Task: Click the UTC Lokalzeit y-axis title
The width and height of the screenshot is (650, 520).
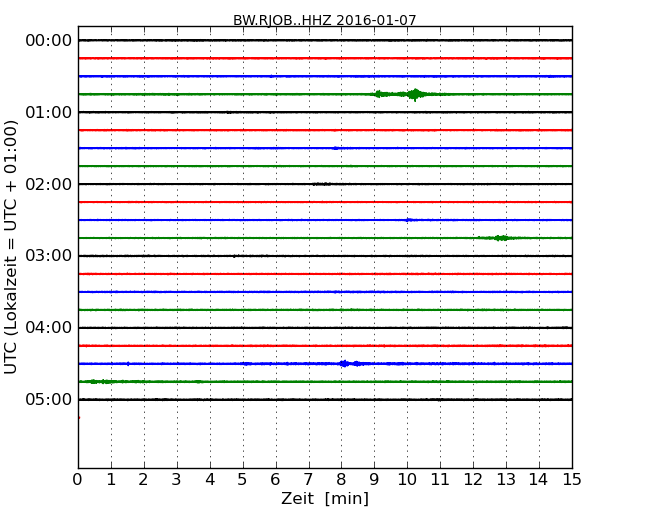Action: coord(11,247)
